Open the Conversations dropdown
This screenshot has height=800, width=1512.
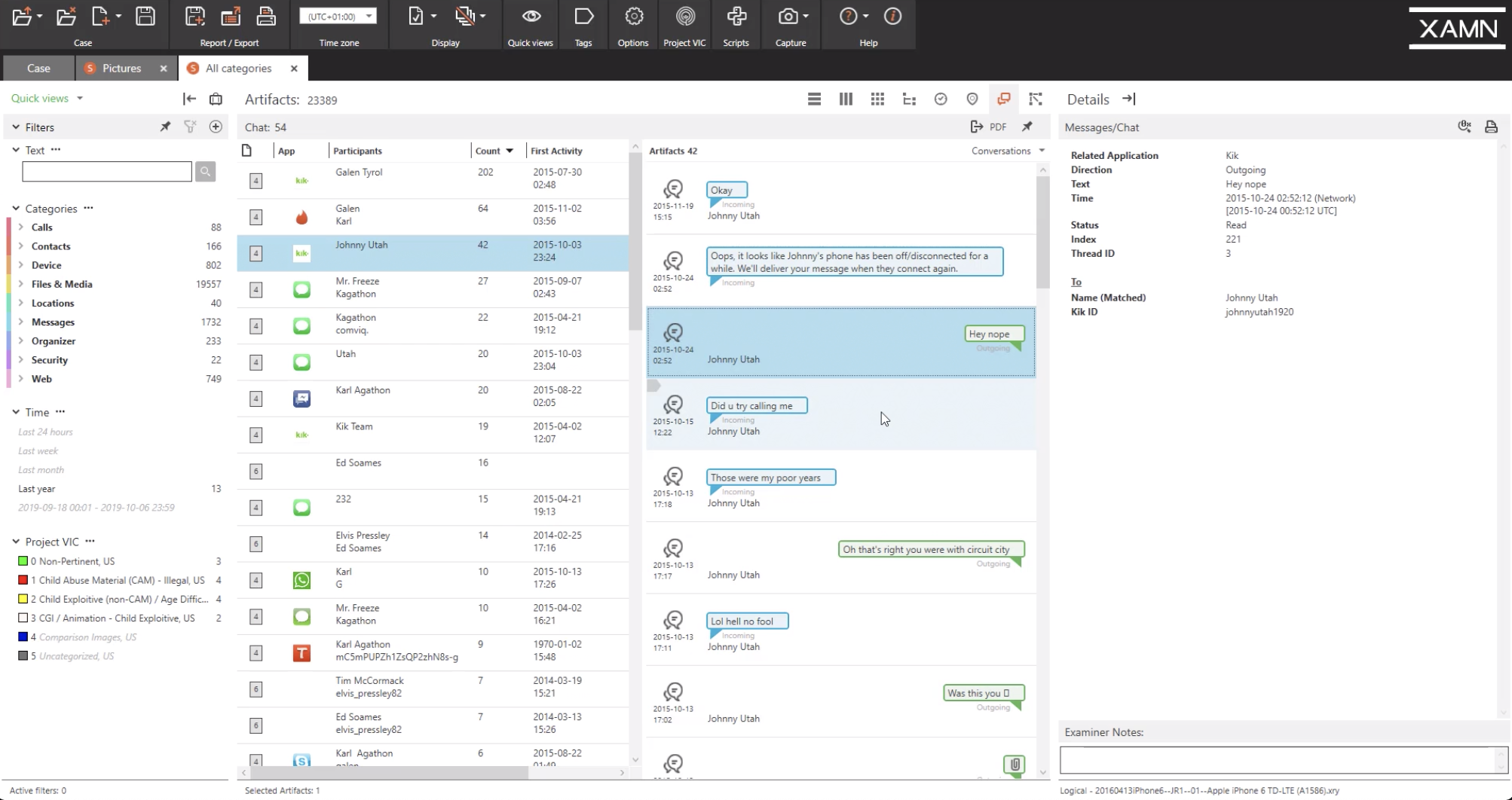(1008, 151)
